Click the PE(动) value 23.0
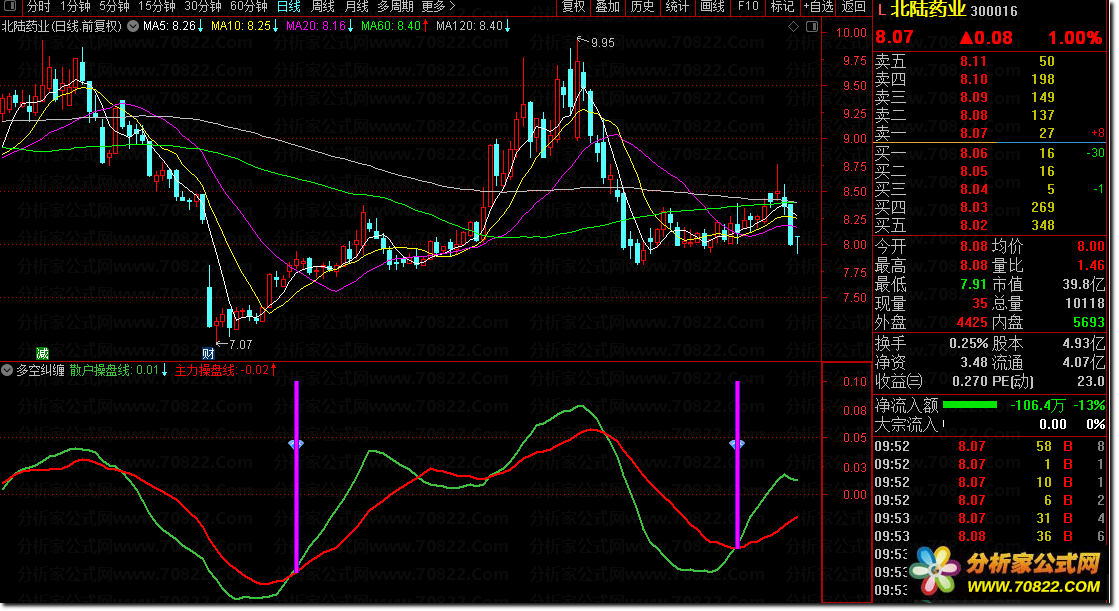The height and width of the screenshot is (611, 1119). pos(1090,382)
